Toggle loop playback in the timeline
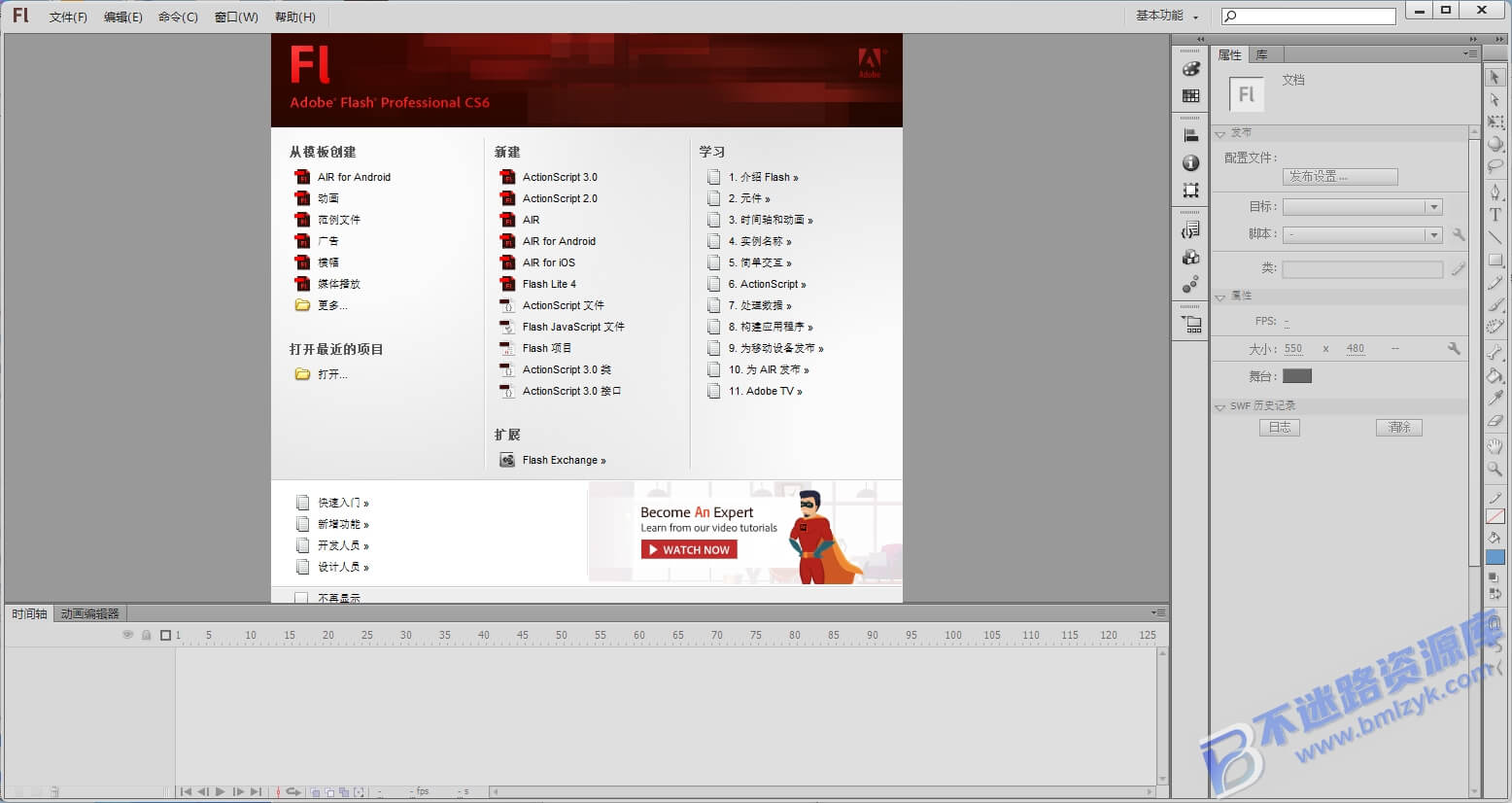The image size is (1512, 803). [x=293, y=791]
